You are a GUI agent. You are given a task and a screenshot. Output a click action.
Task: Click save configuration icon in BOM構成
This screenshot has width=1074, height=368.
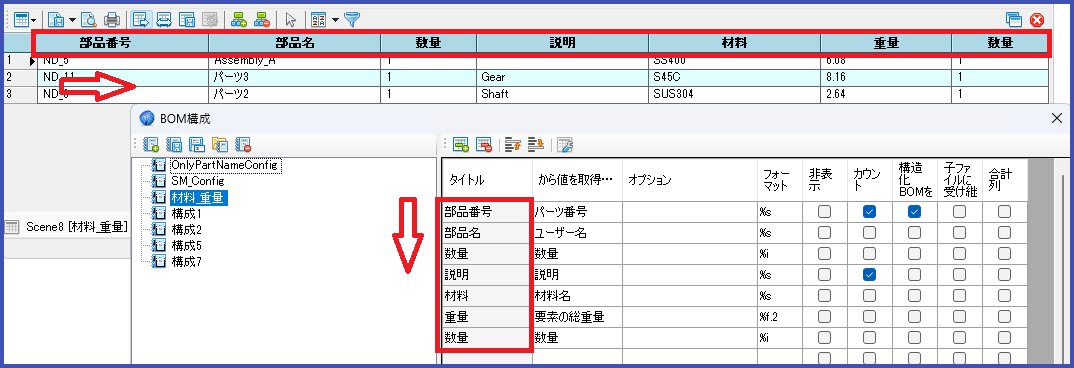[x=174, y=144]
